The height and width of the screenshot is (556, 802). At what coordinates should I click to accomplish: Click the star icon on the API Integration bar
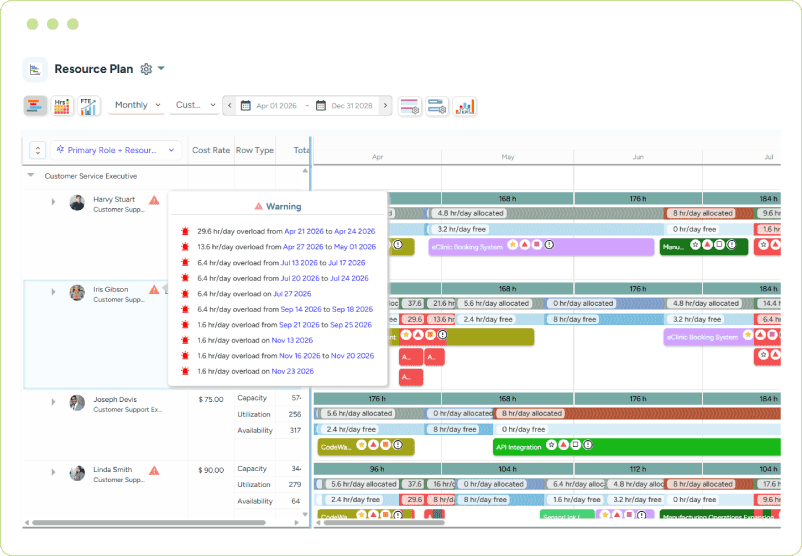click(x=551, y=445)
